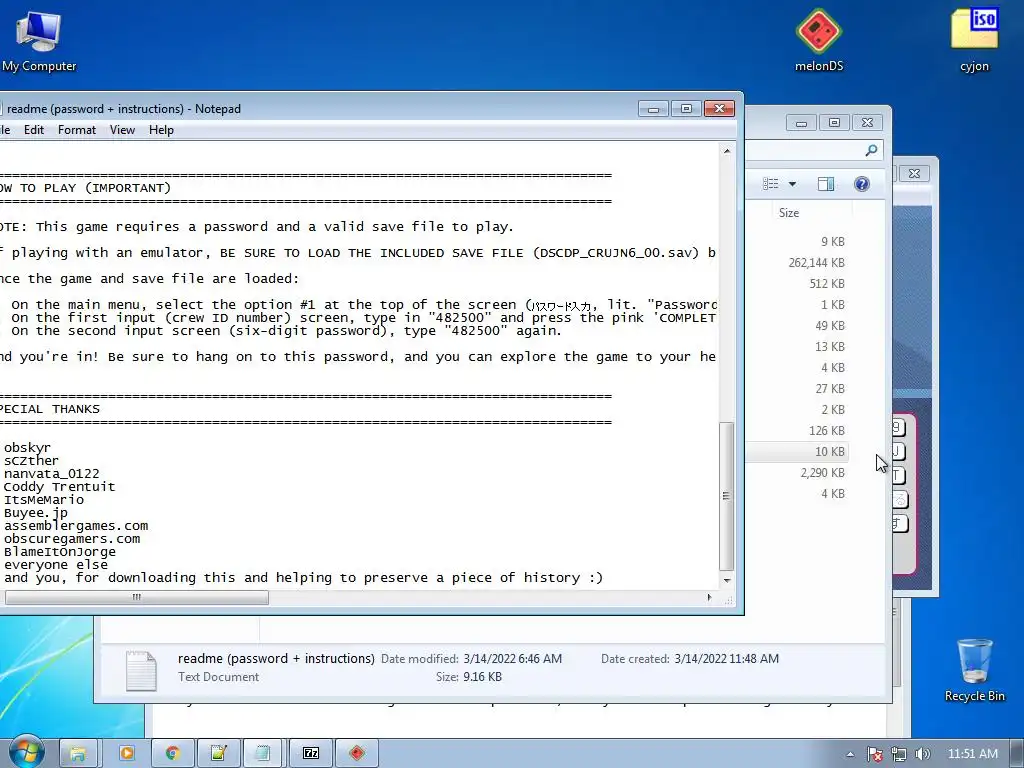Click the readme text document icon in details pane
This screenshot has width=1024, height=768.
pyautogui.click(x=141, y=671)
